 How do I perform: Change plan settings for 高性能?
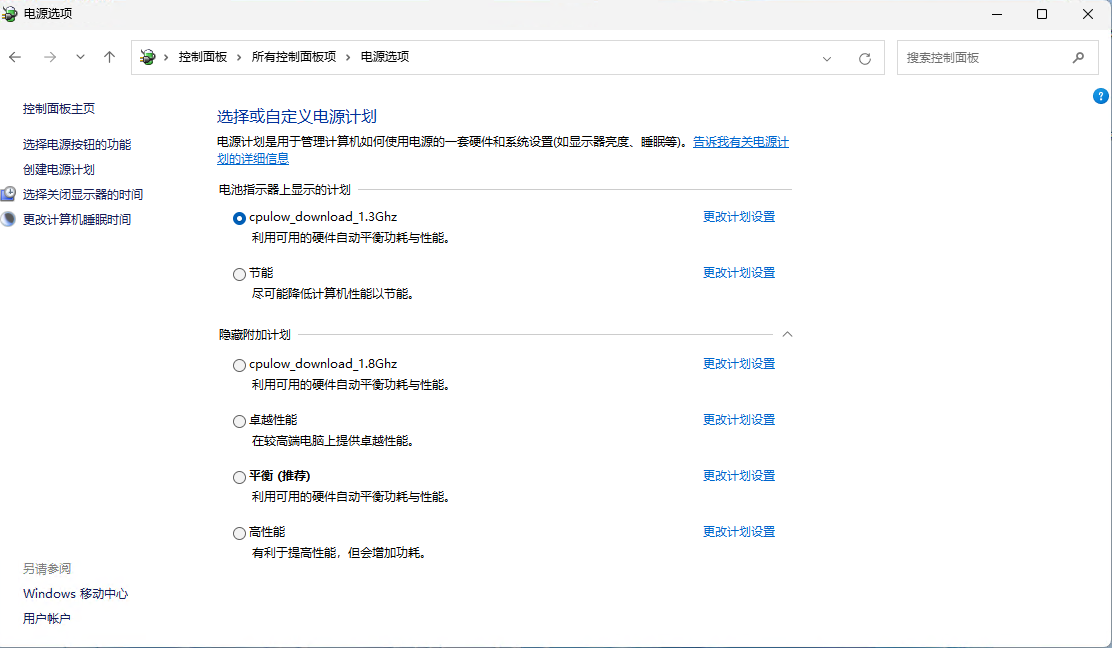(739, 532)
